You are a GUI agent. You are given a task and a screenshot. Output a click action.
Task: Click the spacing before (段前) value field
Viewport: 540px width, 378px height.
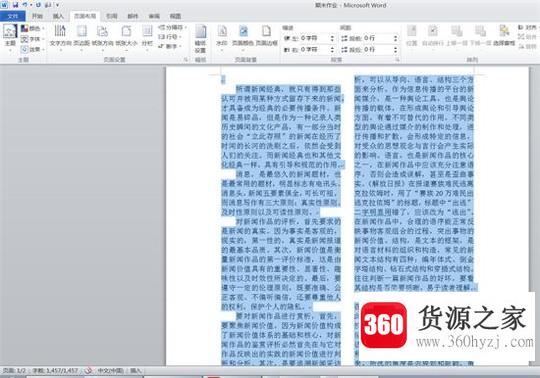[x=378, y=38]
